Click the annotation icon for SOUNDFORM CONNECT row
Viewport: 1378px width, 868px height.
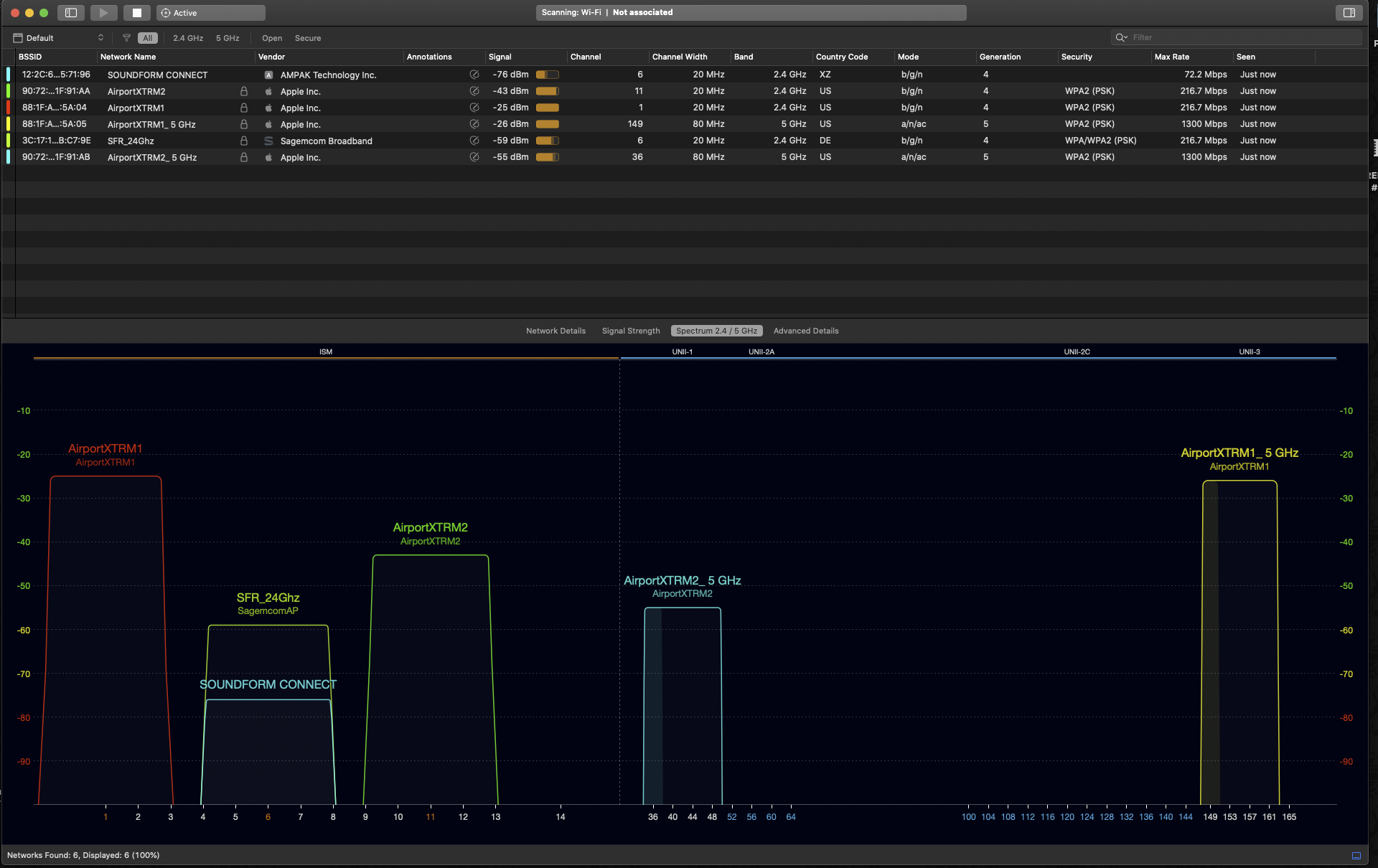click(x=474, y=75)
